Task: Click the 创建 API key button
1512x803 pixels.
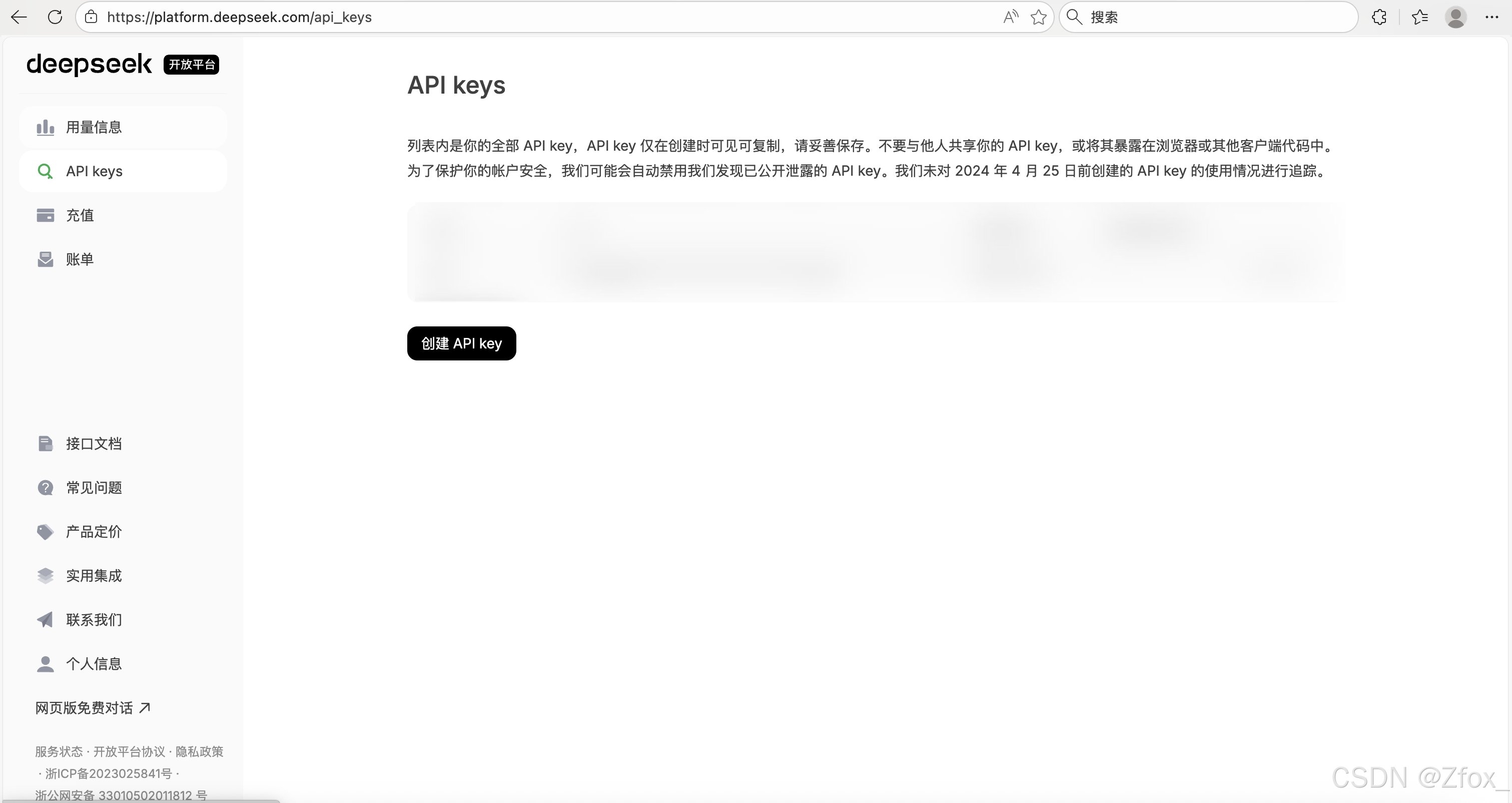Action: [x=461, y=343]
